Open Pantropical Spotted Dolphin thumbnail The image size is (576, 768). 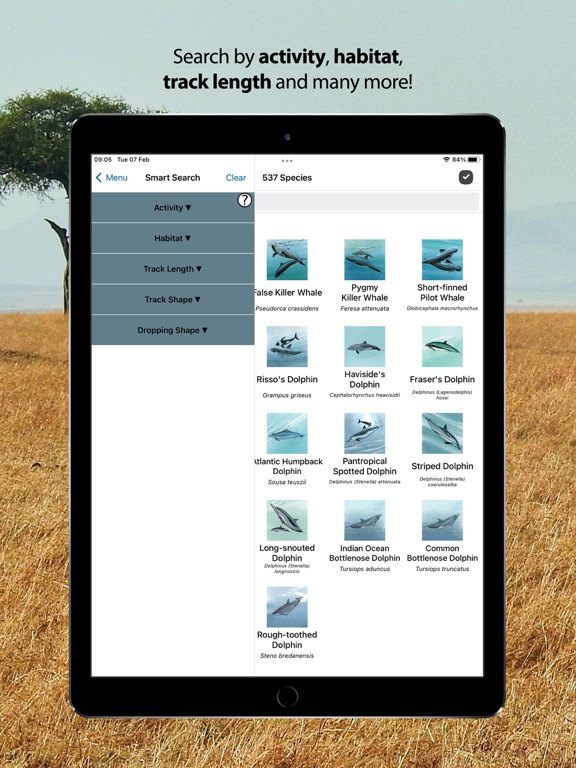(x=364, y=433)
